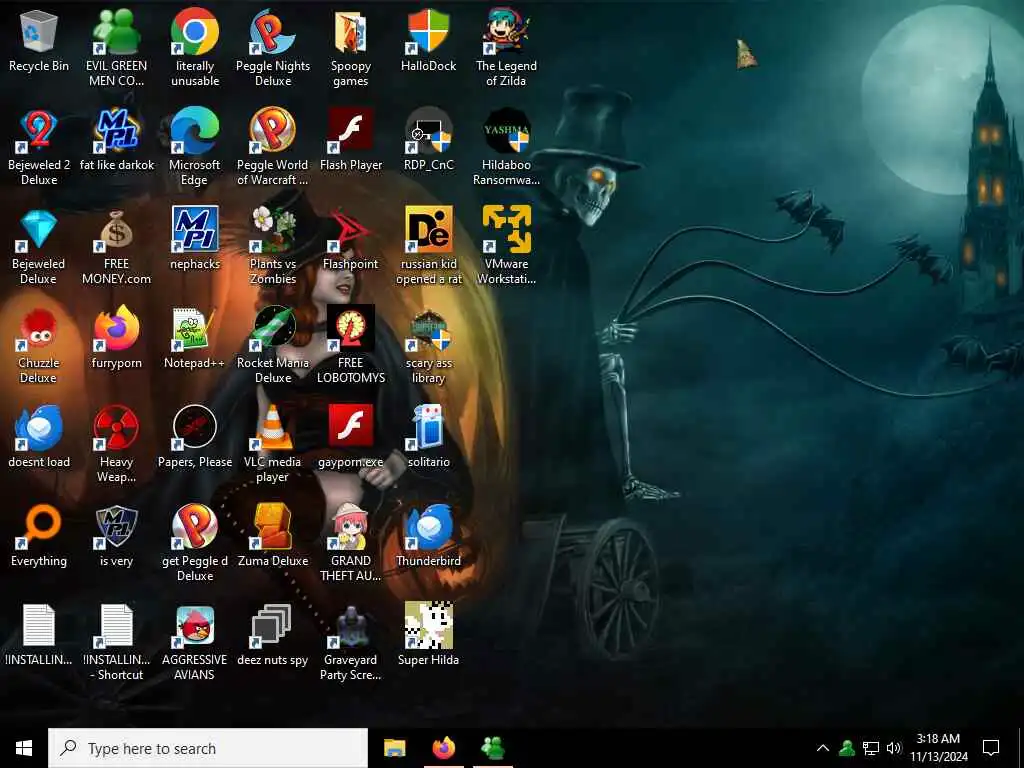The width and height of the screenshot is (1024, 768).
Task: Expand the hidden system tray icons chevron
Action: [823, 748]
